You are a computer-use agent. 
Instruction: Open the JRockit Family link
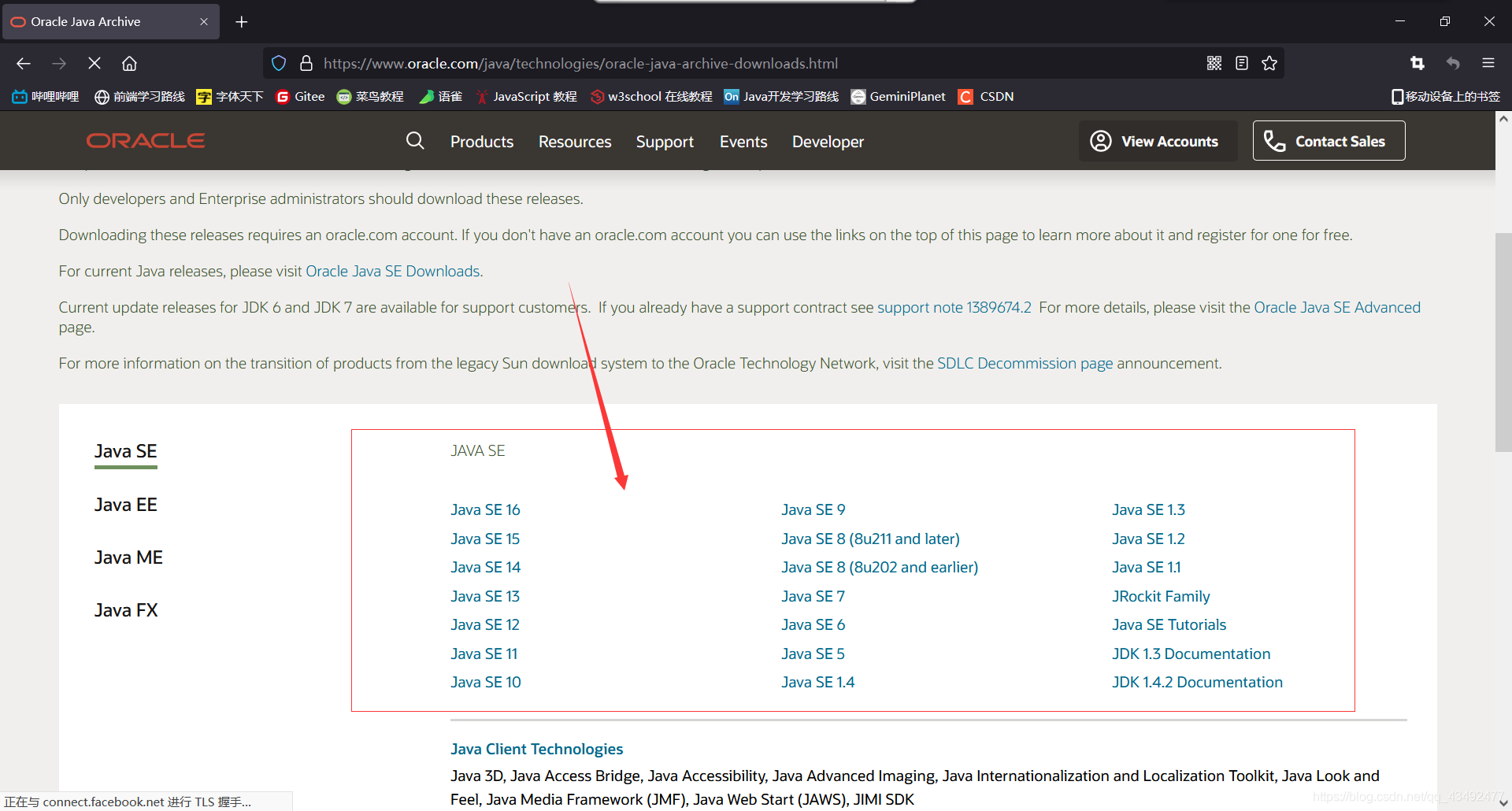(x=1161, y=596)
